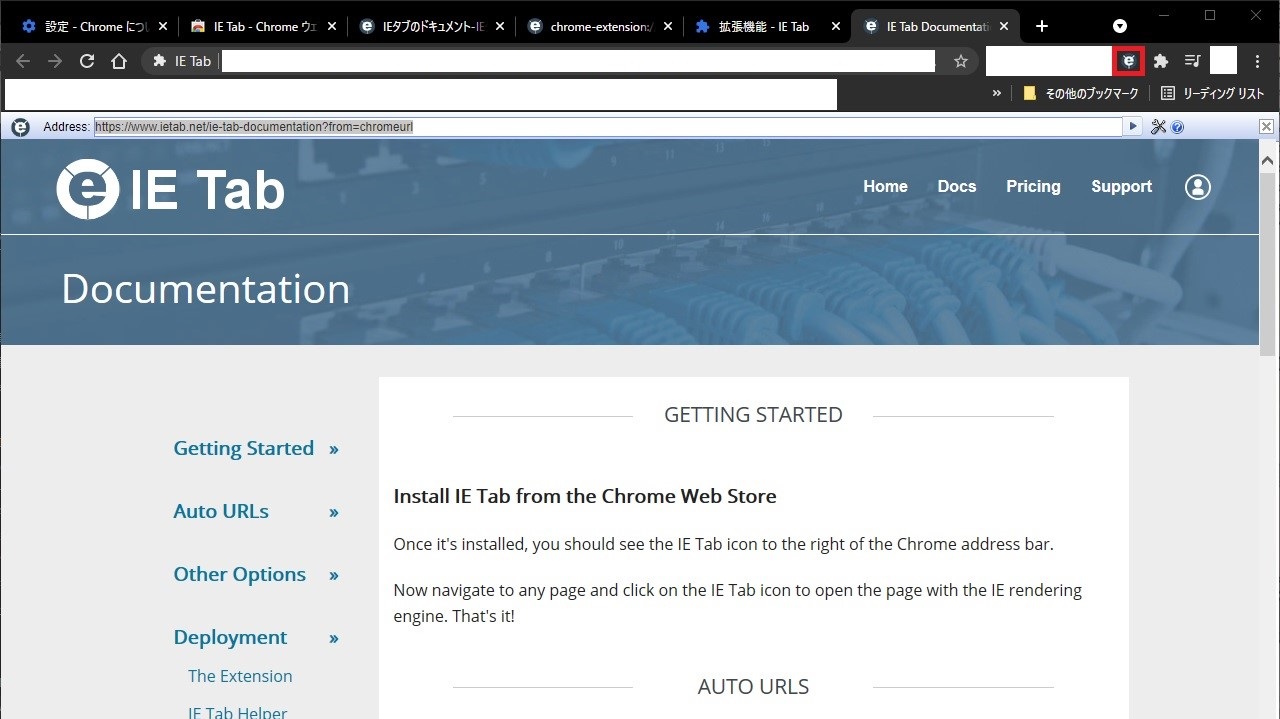Open the リーディング リスト panel
The height and width of the screenshot is (719, 1280).
pyautogui.click(x=1212, y=93)
